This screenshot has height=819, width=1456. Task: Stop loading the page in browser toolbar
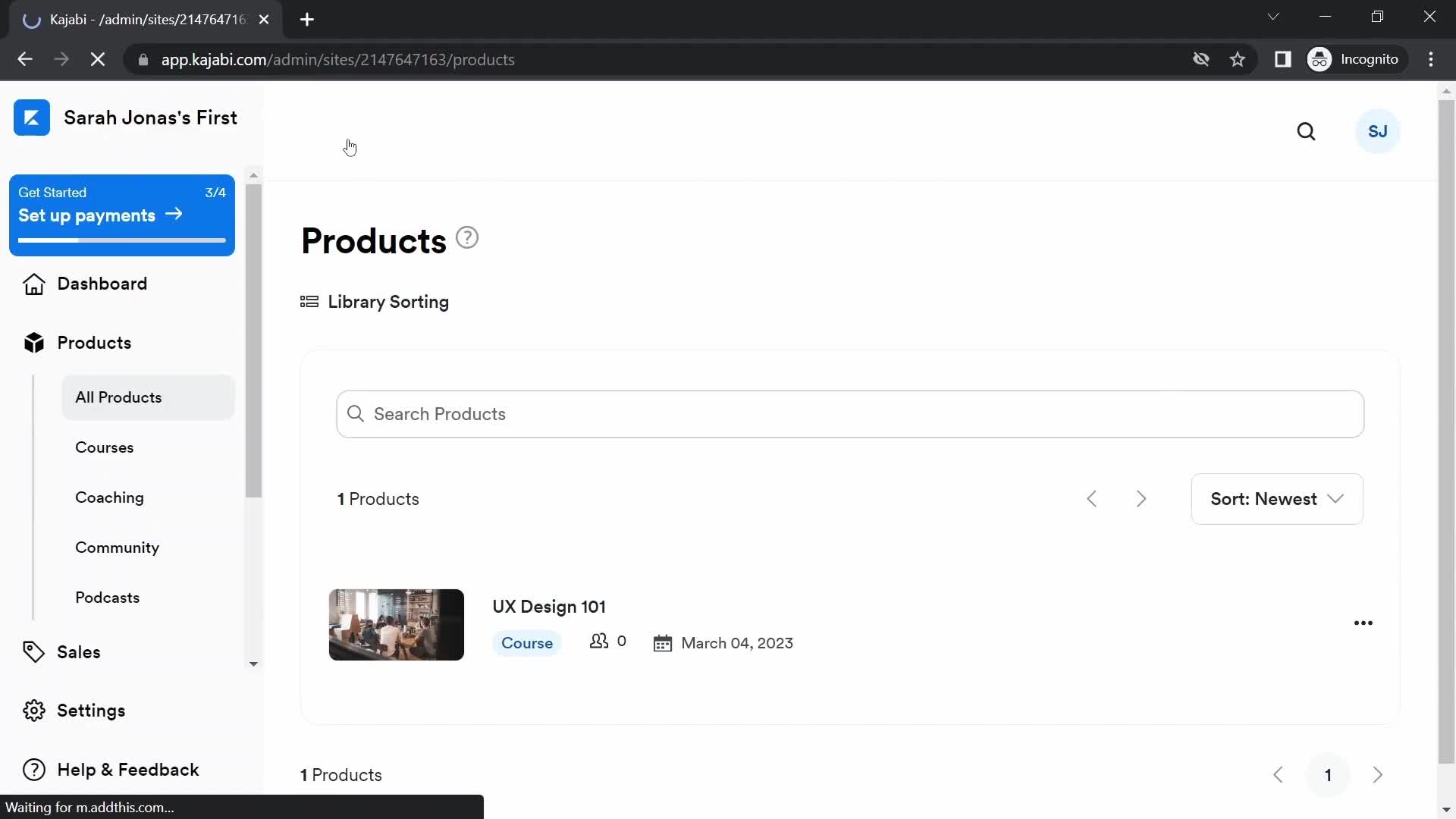pyautogui.click(x=98, y=59)
